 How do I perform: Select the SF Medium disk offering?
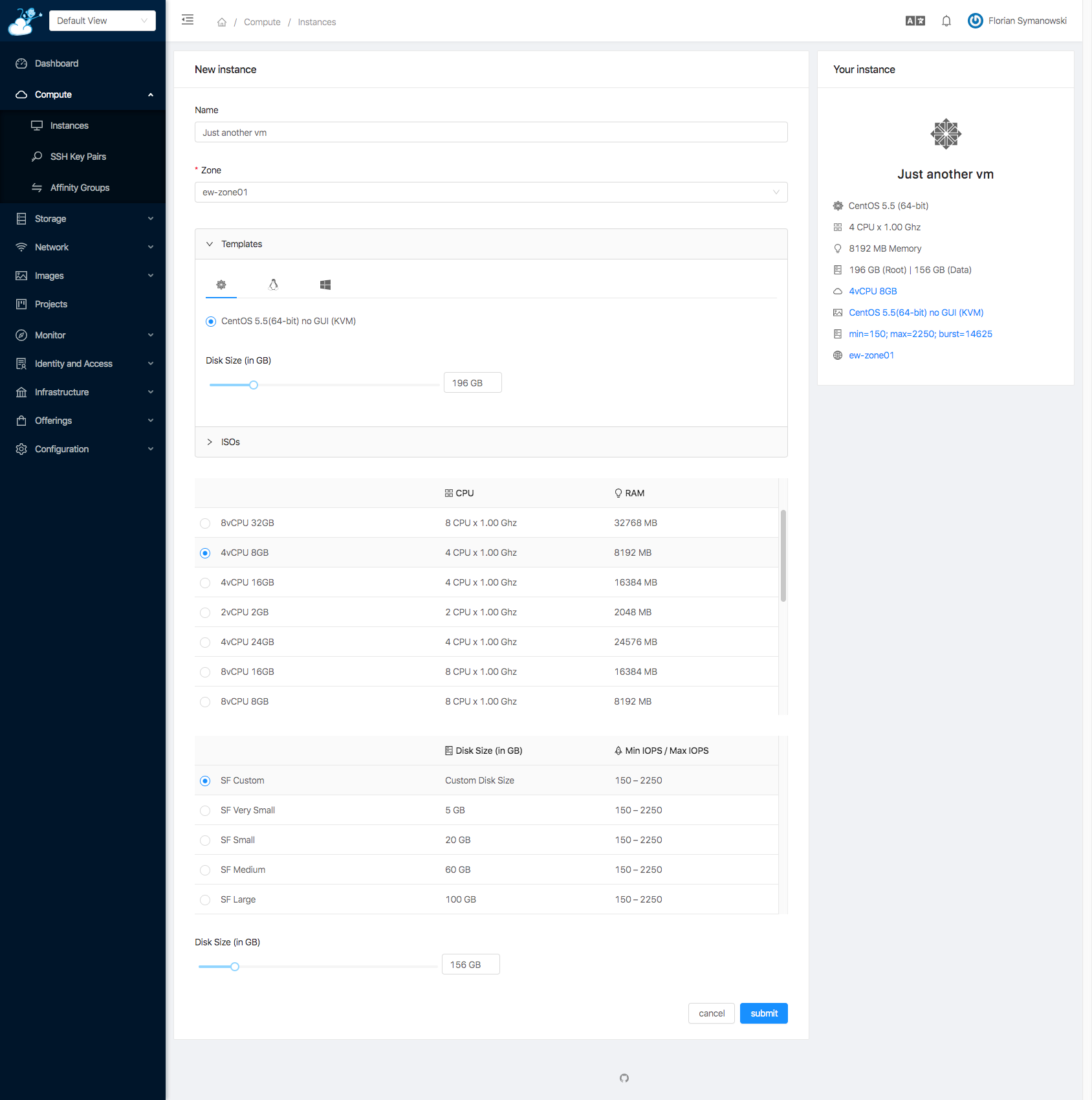pyautogui.click(x=205, y=870)
